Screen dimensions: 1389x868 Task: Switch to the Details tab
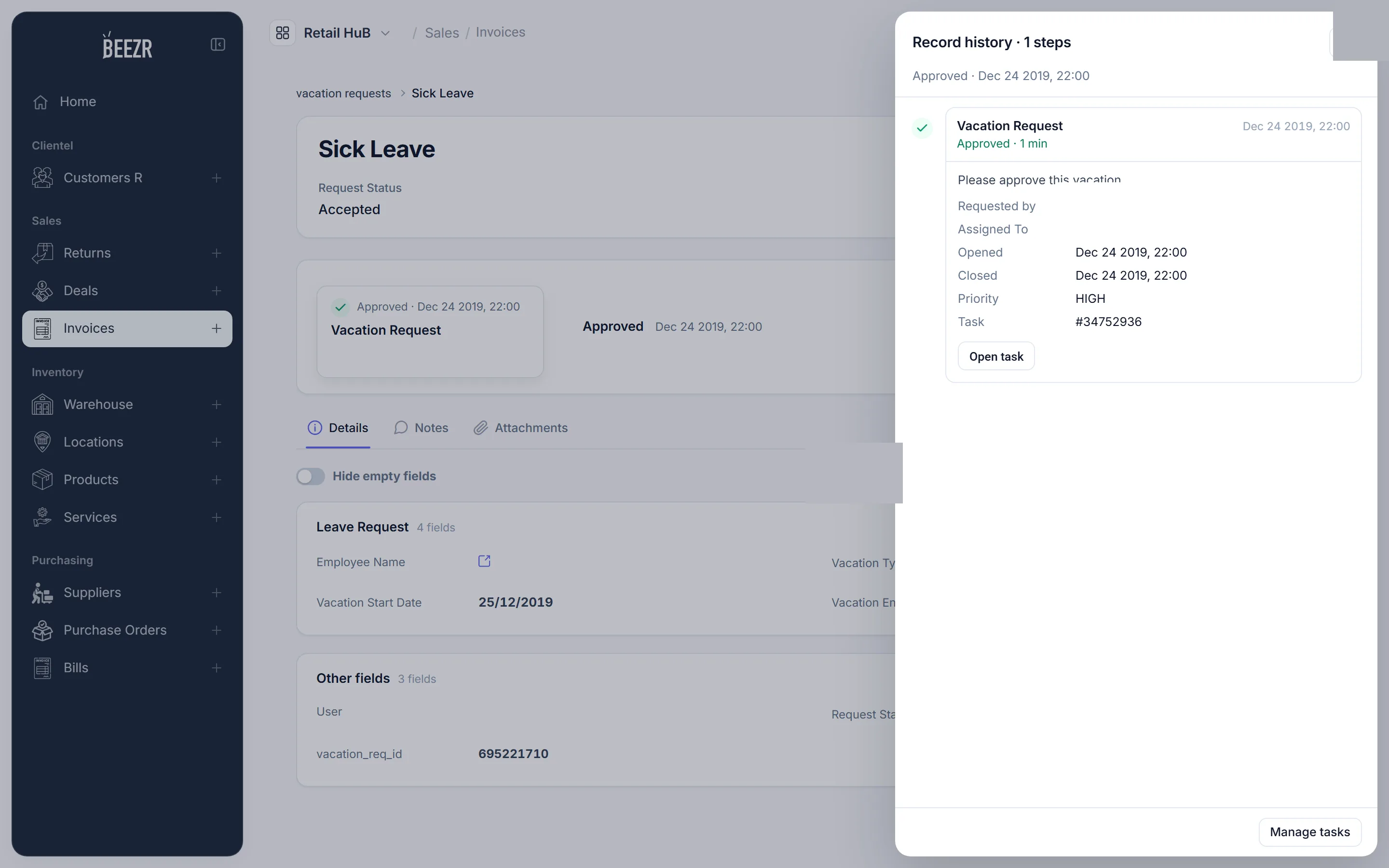(338, 428)
